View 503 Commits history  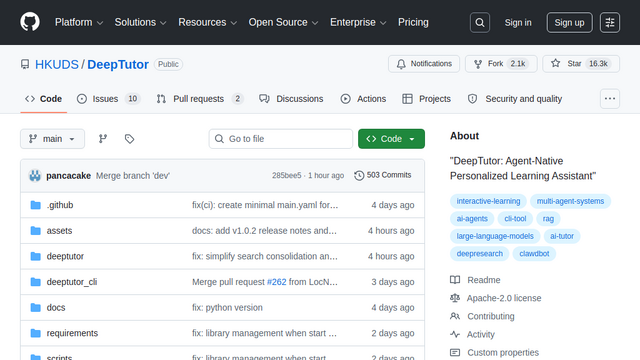coord(383,175)
